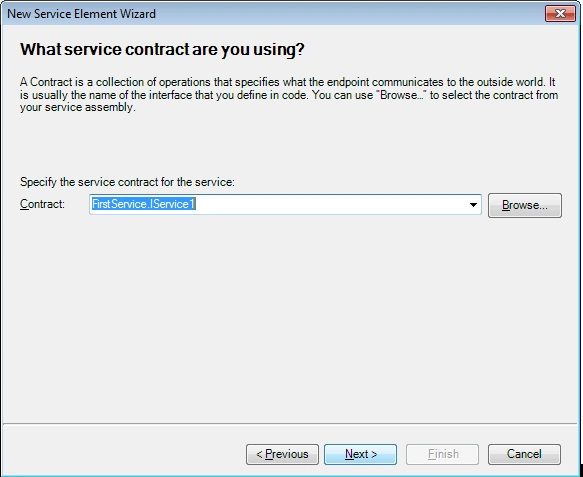The height and width of the screenshot is (477, 583).
Task: Click empty space left of the Previous button
Action: pos(123,454)
